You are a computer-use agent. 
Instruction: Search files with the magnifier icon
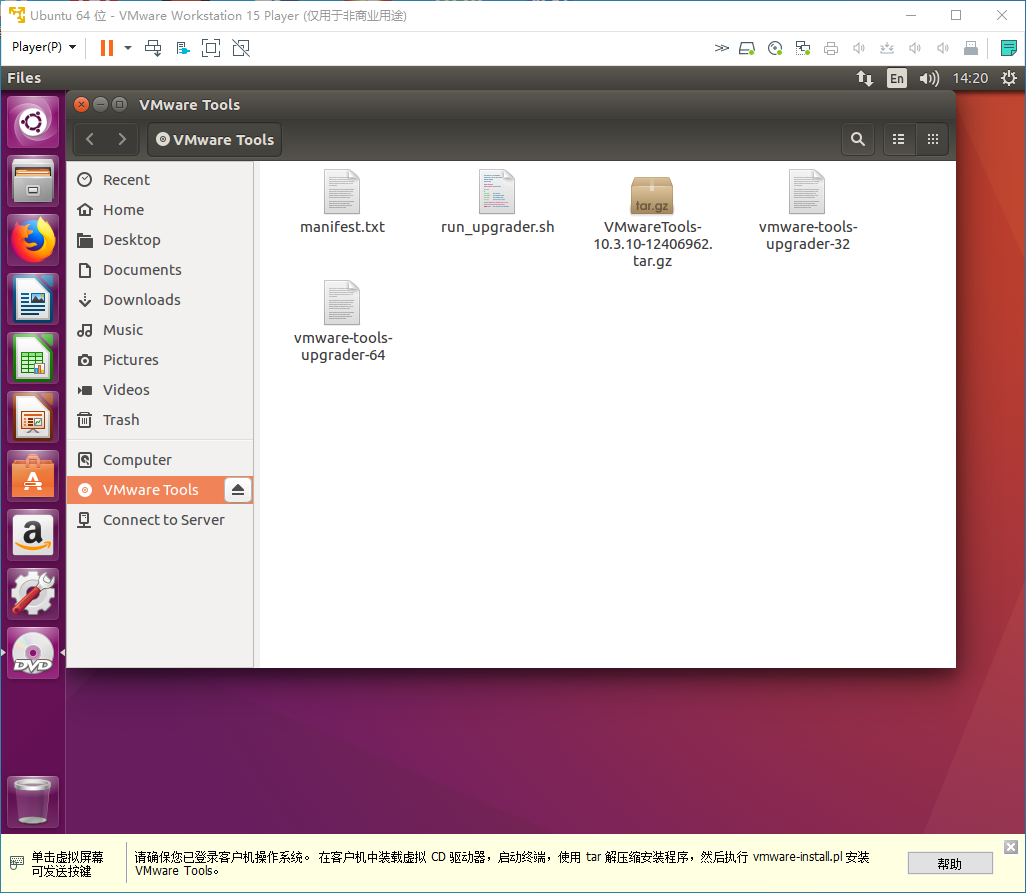click(x=857, y=139)
